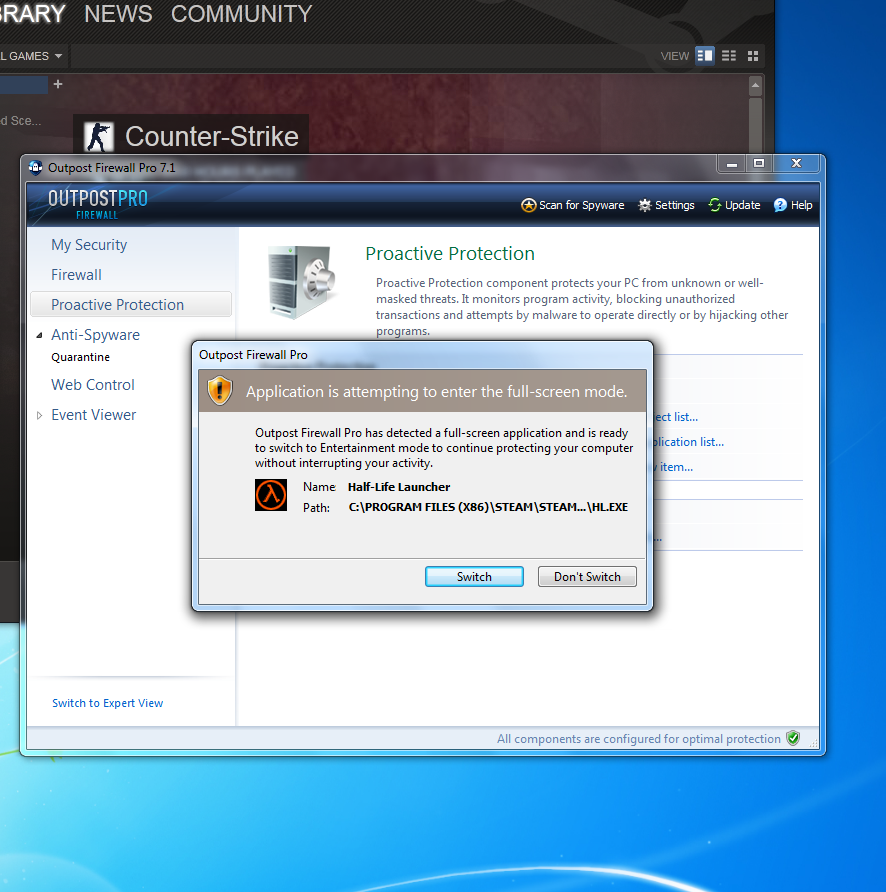Click the blue Help question mark icon
Image resolution: width=886 pixels, height=892 pixels.
tap(780, 205)
